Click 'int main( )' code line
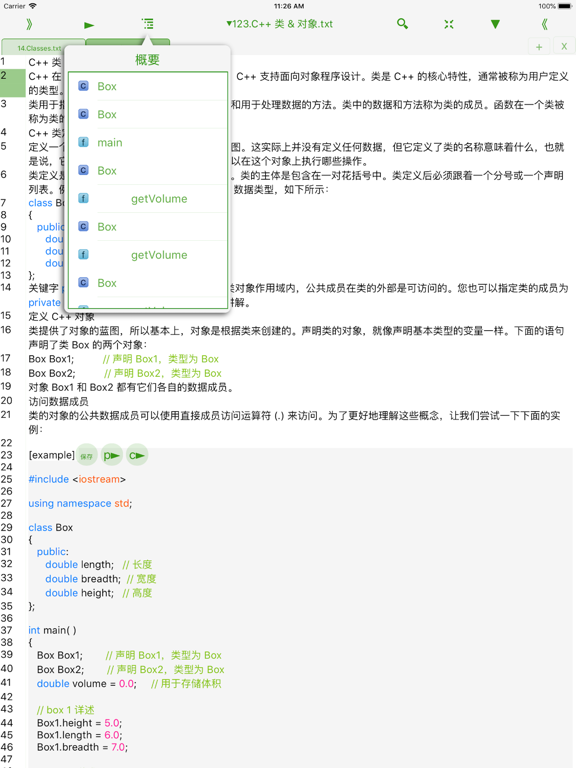The height and width of the screenshot is (768, 576). pyautogui.click(x=52, y=630)
